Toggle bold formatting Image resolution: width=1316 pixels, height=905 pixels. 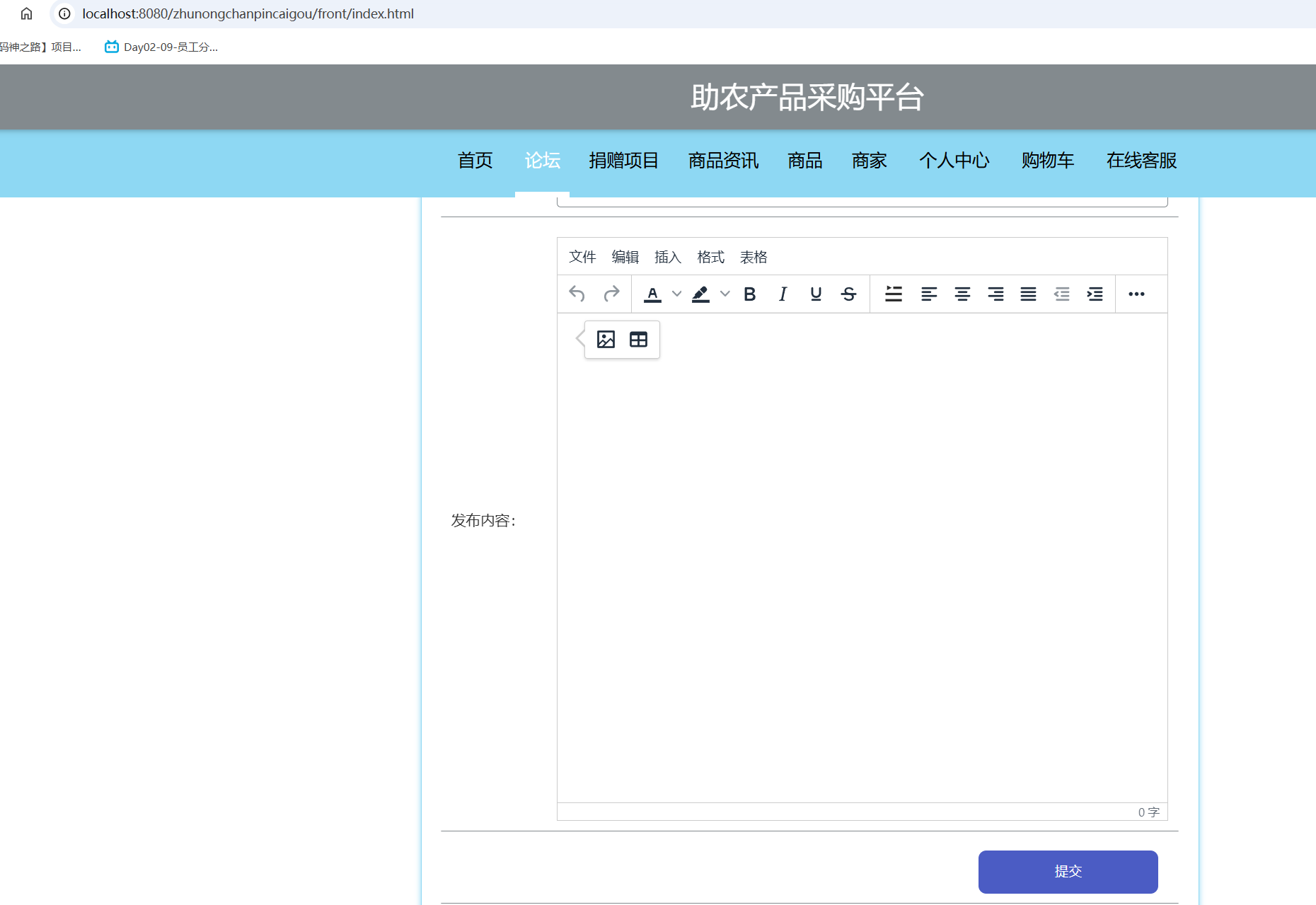750,294
